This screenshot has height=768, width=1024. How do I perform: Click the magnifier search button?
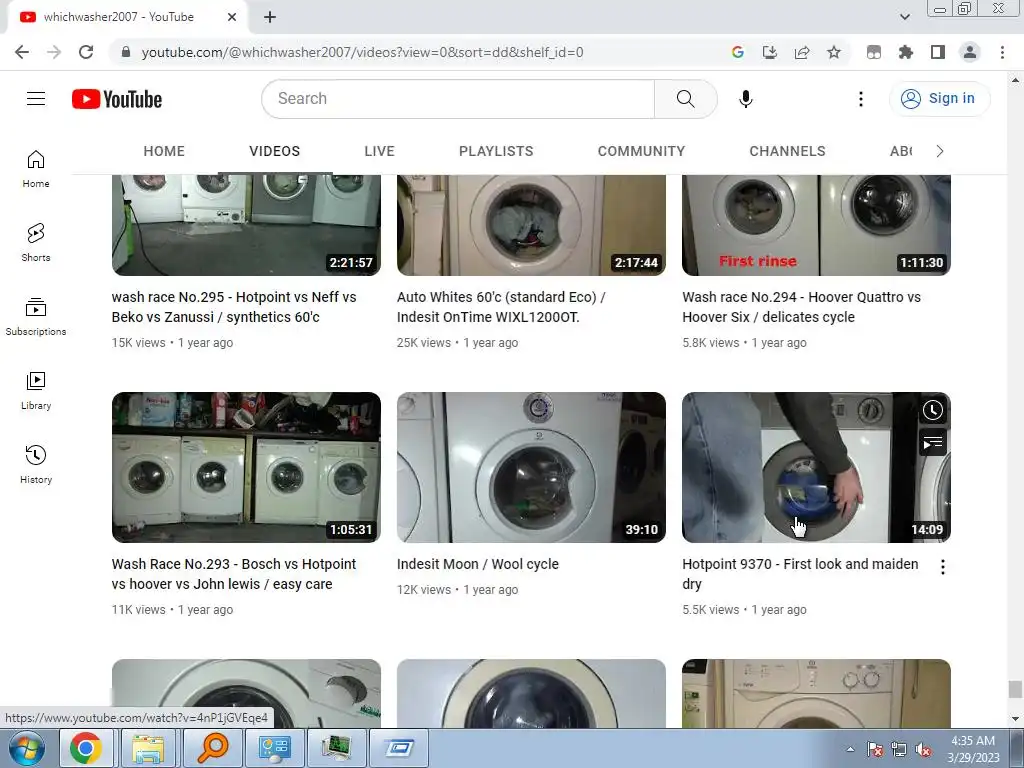685,99
